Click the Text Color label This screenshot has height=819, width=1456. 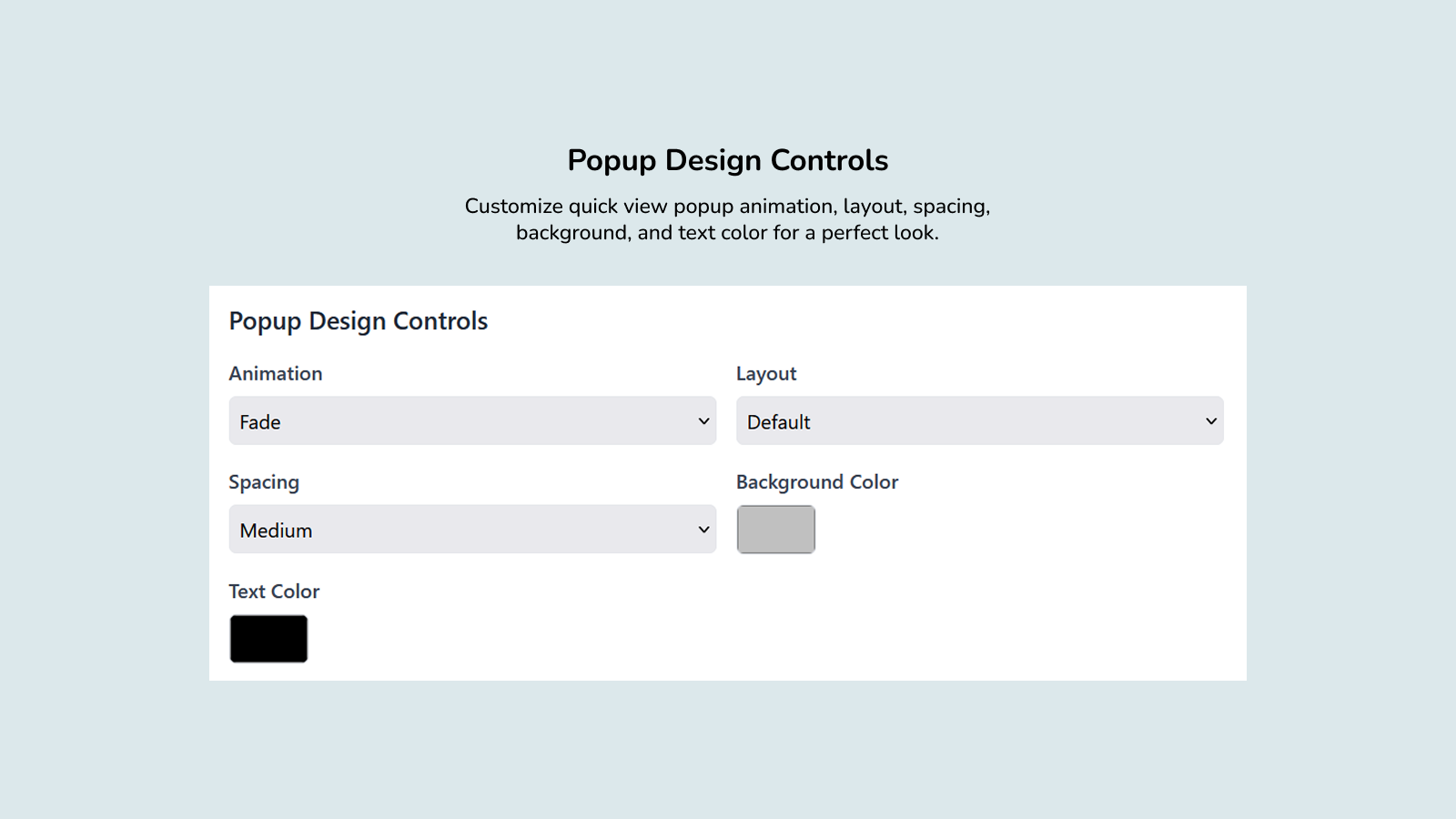pyautogui.click(x=273, y=591)
